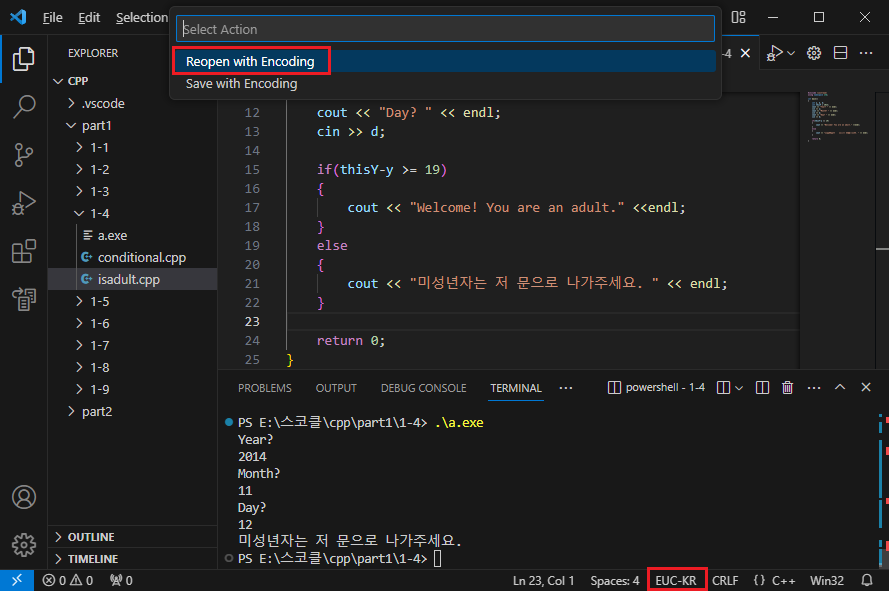Open the Manage gear in activity bar
Viewport: 889px width, 591px height.
24,545
